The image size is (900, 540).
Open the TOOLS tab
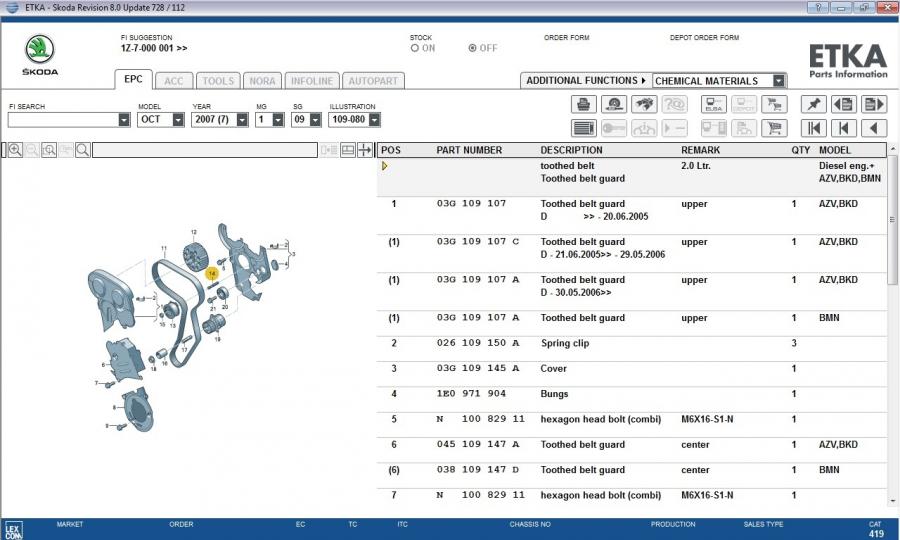pos(217,81)
